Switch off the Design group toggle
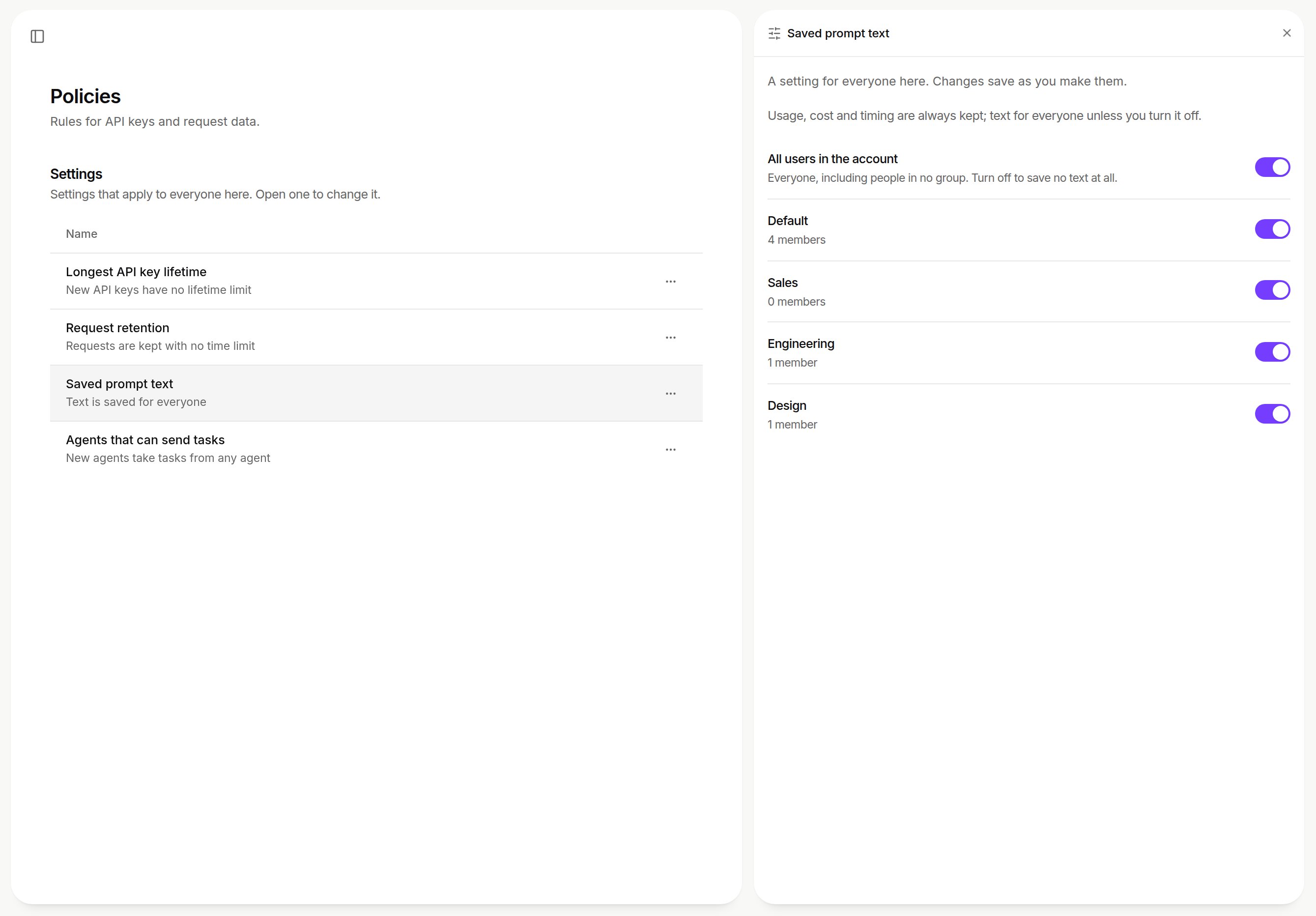The width and height of the screenshot is (1316, 916). pyautogui.click(x=1272, y=414)
